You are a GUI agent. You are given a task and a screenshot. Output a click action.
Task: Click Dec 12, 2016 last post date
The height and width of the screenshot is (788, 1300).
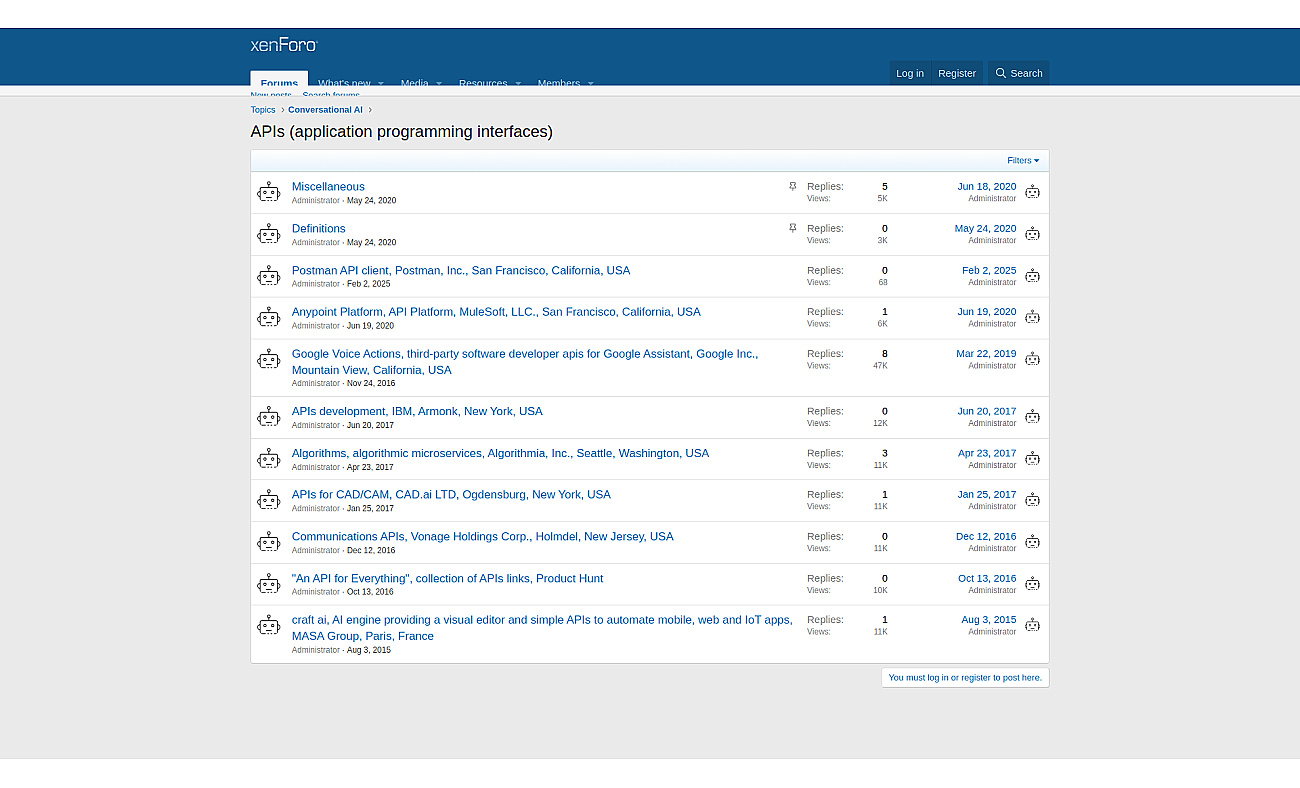[986, 537]
